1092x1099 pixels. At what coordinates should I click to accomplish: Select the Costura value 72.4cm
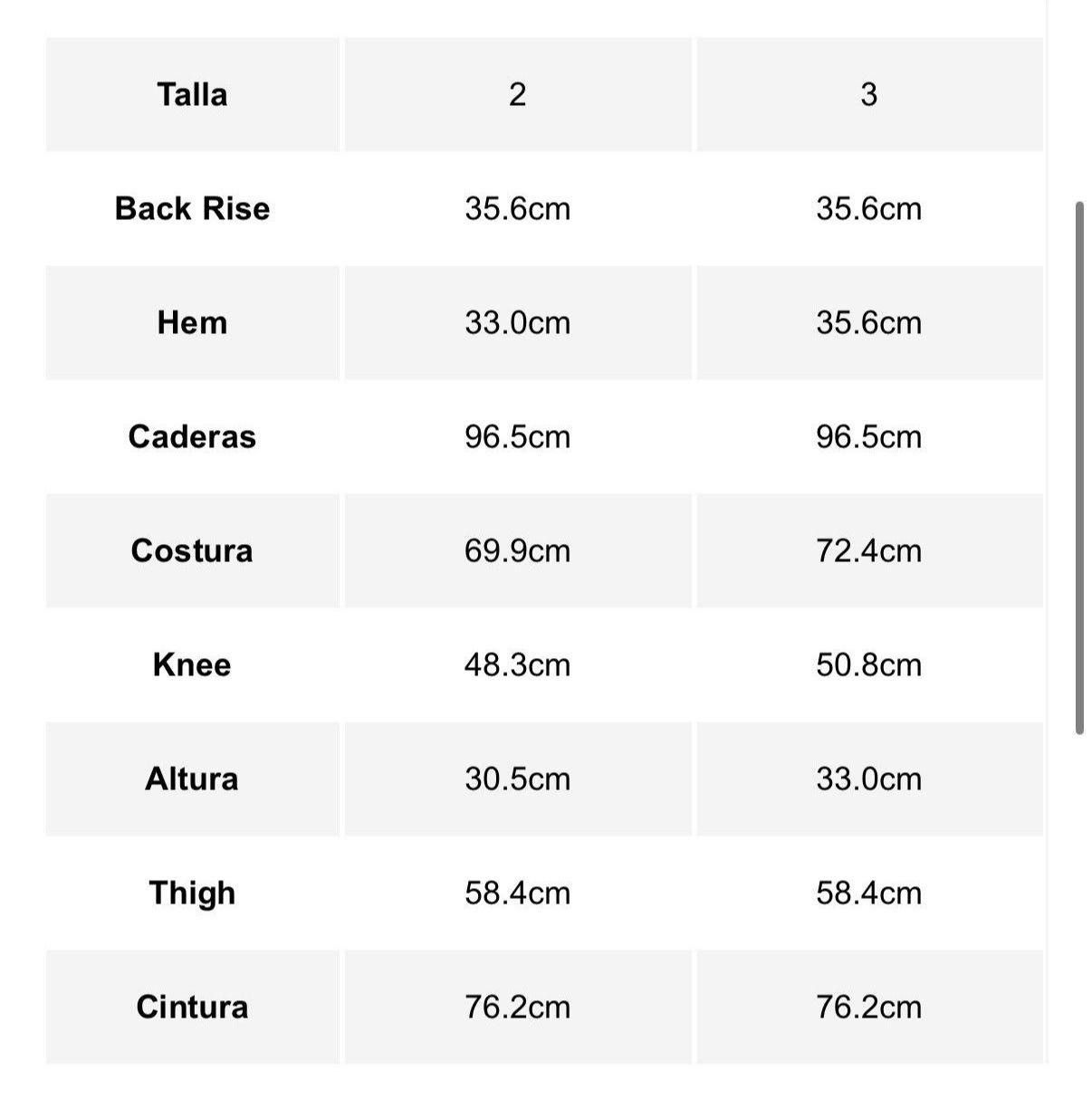[868, 550]
